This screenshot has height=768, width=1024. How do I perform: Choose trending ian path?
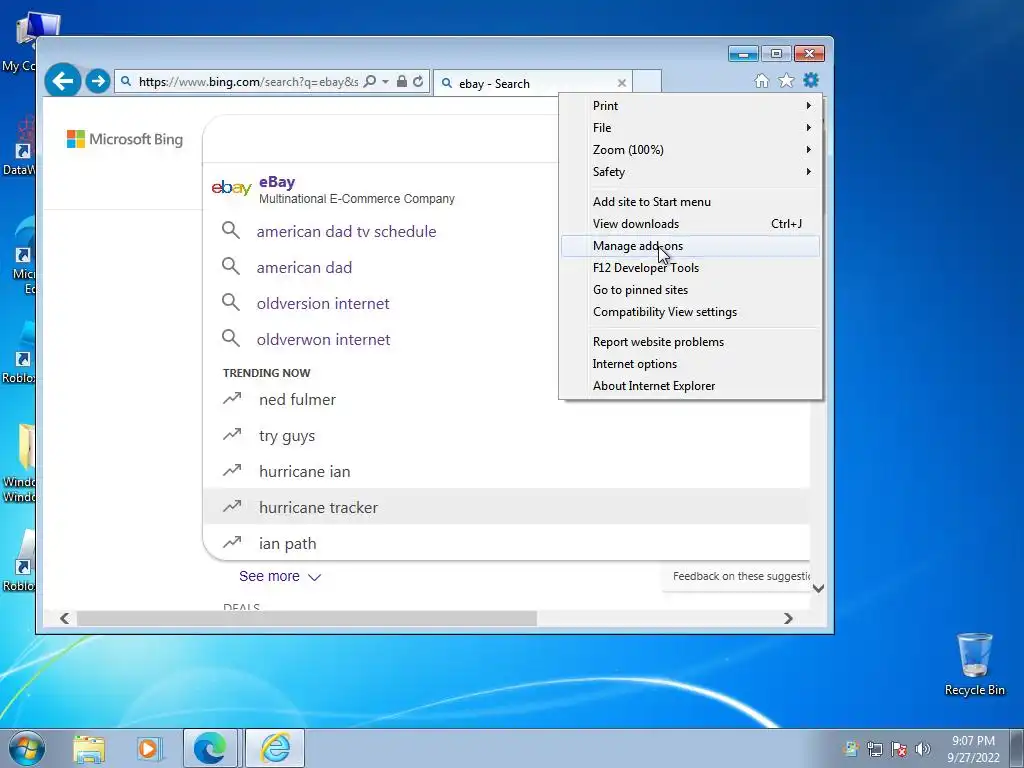pyautogui.click(x=287, y=543)
